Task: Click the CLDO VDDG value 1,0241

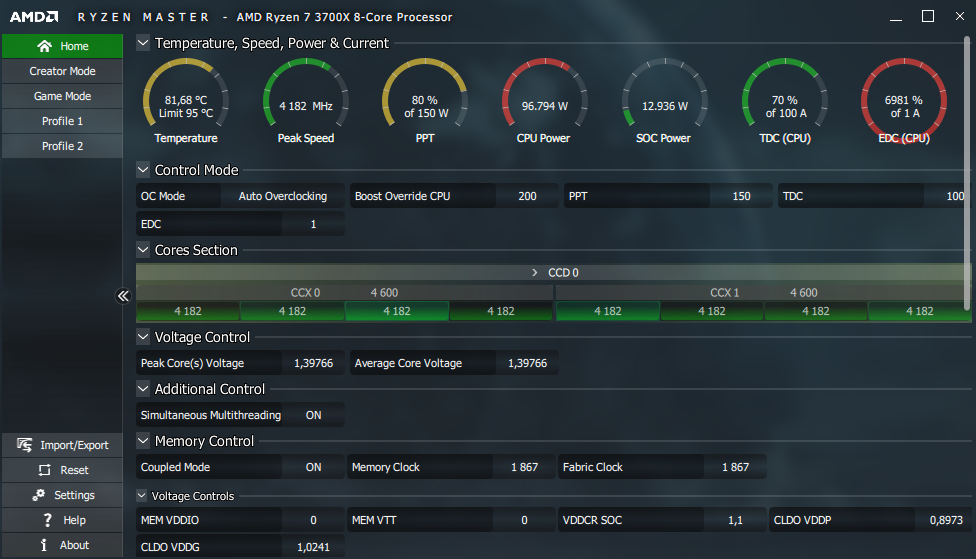Action: pyautogui.click(x=314, y=547)
